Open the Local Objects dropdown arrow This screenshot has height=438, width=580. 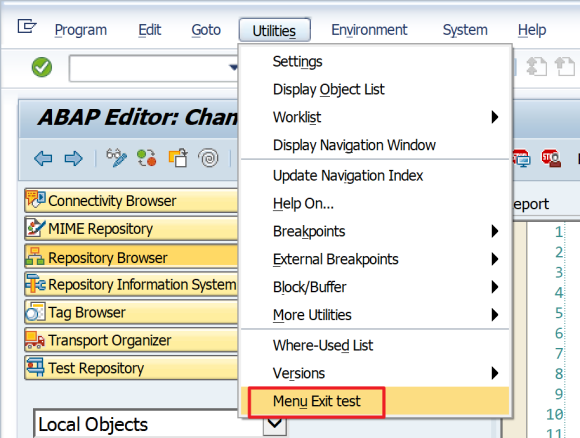coord(275,425)
